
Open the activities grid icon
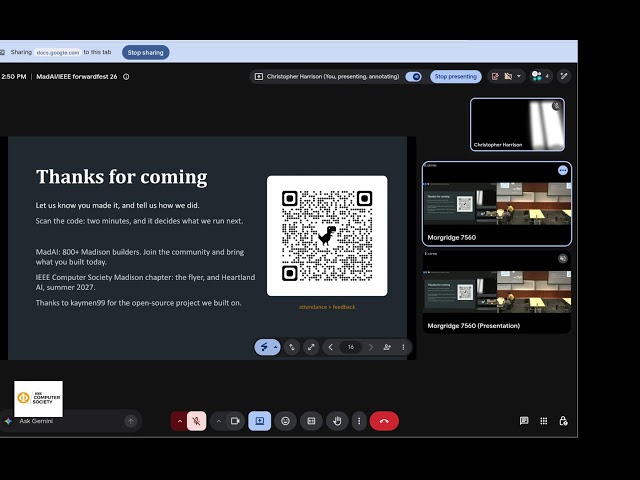click(544, 421)
